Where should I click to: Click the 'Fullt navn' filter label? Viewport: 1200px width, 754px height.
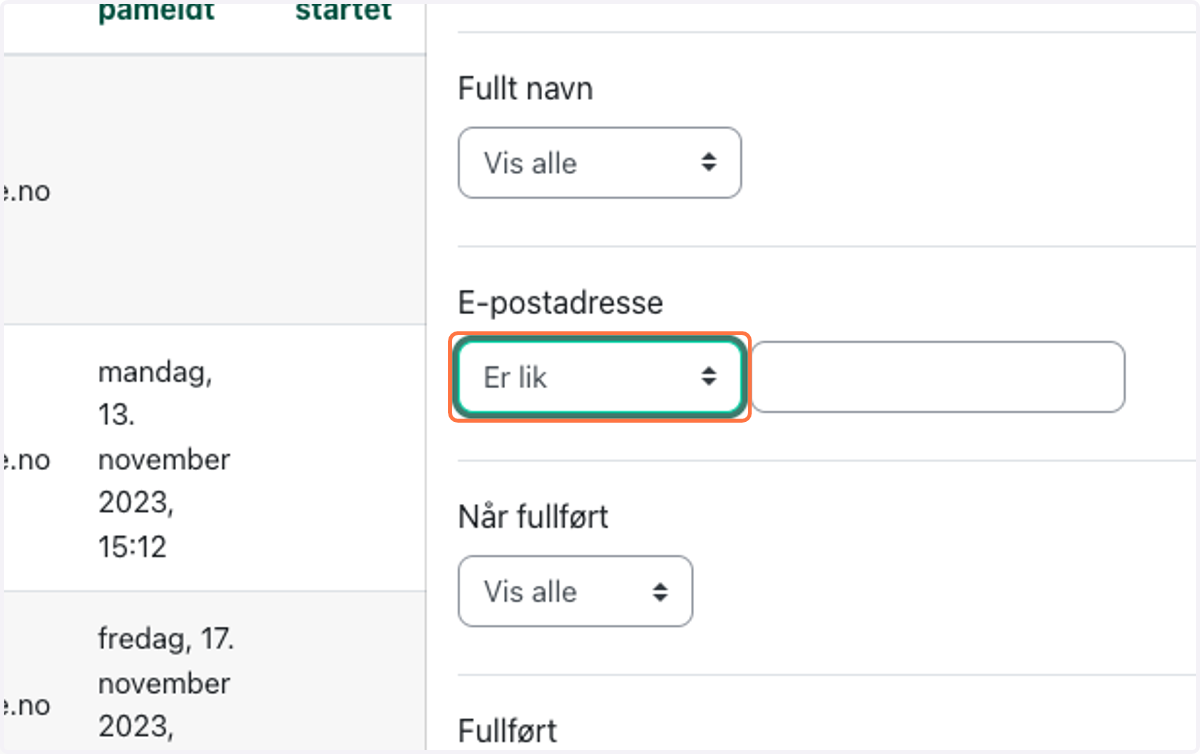pyautogui.click(x=525, y=88)
